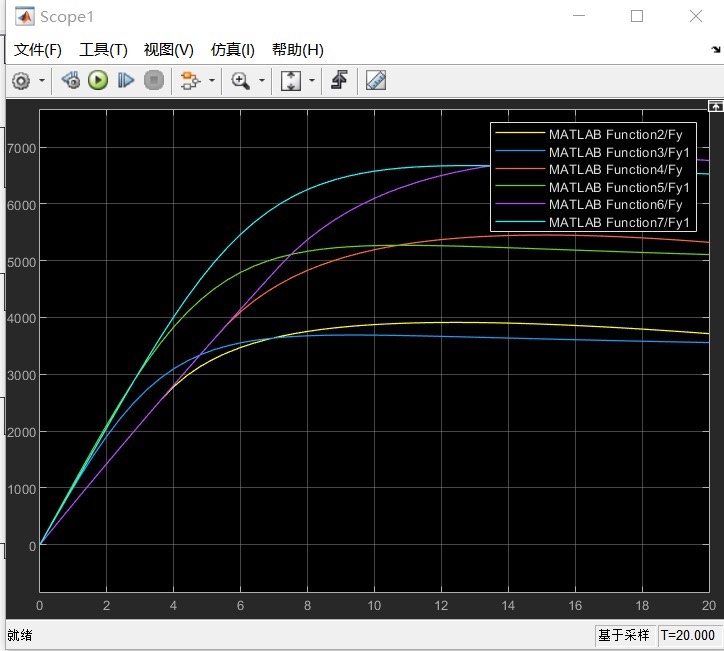Click the 10 x-axis tick label
Viewport: 724px width, 651px height.
pyautogui.click(x=374, y=605)
